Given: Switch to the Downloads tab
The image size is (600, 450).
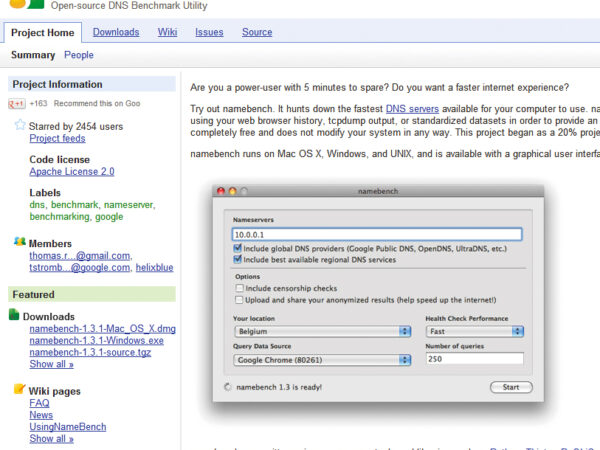Looking at the screenshot, I should point(116,32).
